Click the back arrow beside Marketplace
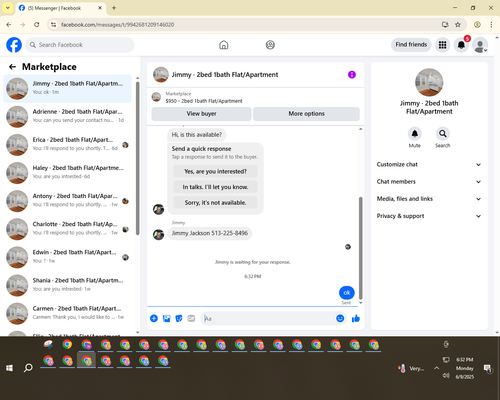The width and height of the screenshot is (500, 400). coord(12,67)
